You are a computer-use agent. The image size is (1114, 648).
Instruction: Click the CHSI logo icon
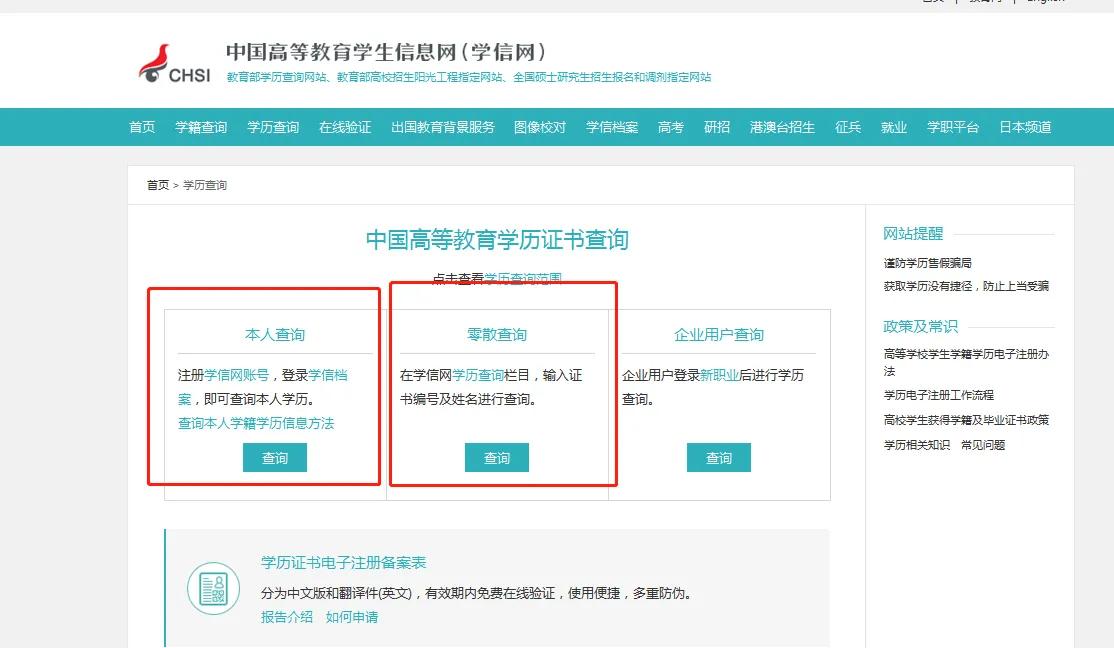pyautogui.click(x=175, y=64)
